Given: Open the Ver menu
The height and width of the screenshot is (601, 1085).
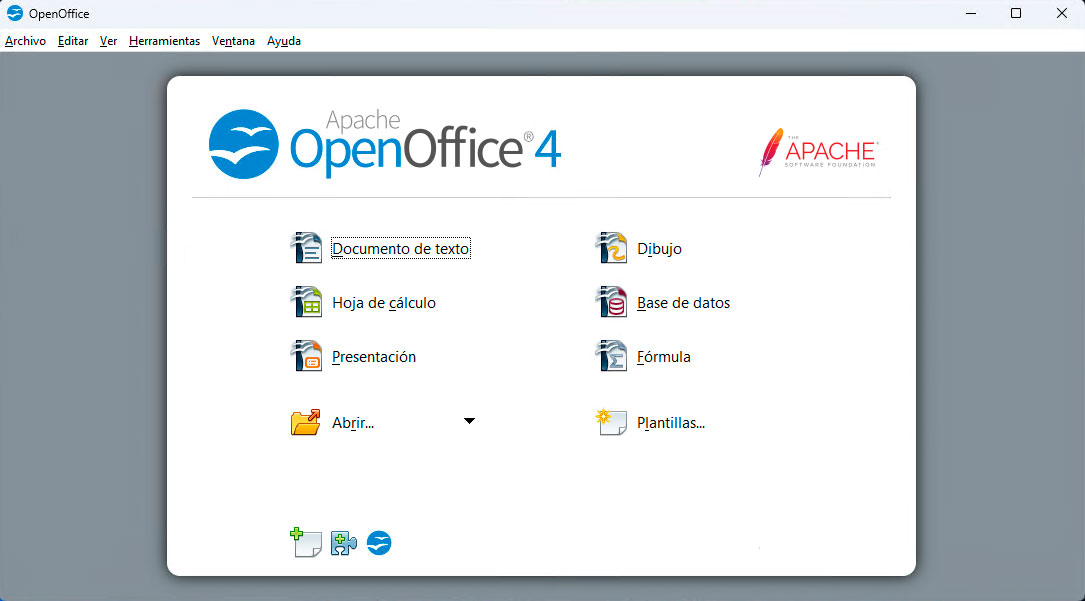Looking at the screenshot, I should [108, 41].
